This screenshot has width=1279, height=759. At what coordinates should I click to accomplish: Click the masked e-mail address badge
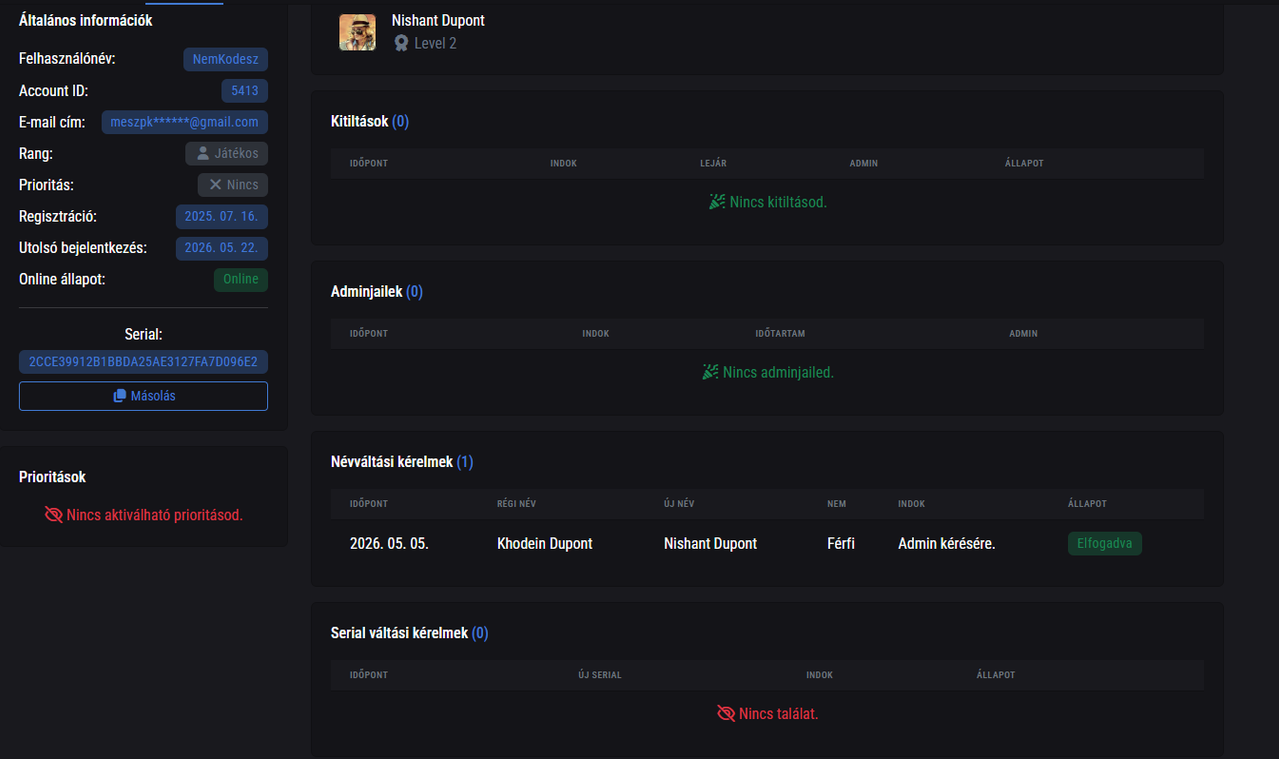[184, 122]
